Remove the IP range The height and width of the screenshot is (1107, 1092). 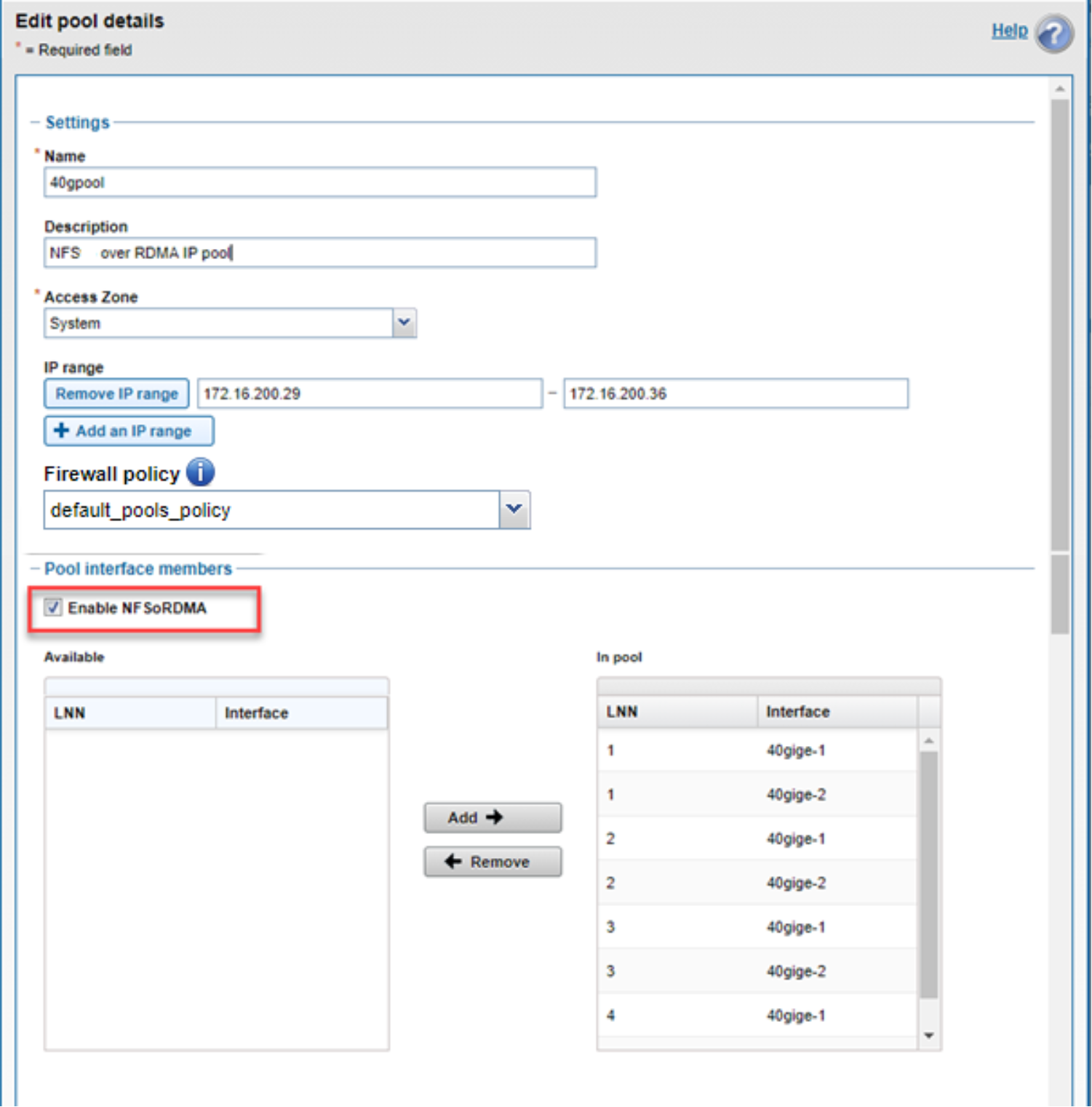click(116, 394)
